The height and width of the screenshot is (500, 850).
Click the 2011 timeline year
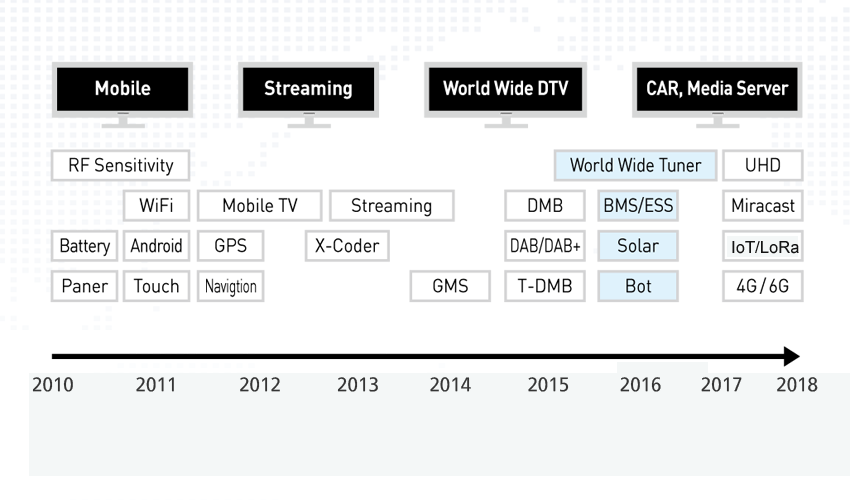pos(156,384)
